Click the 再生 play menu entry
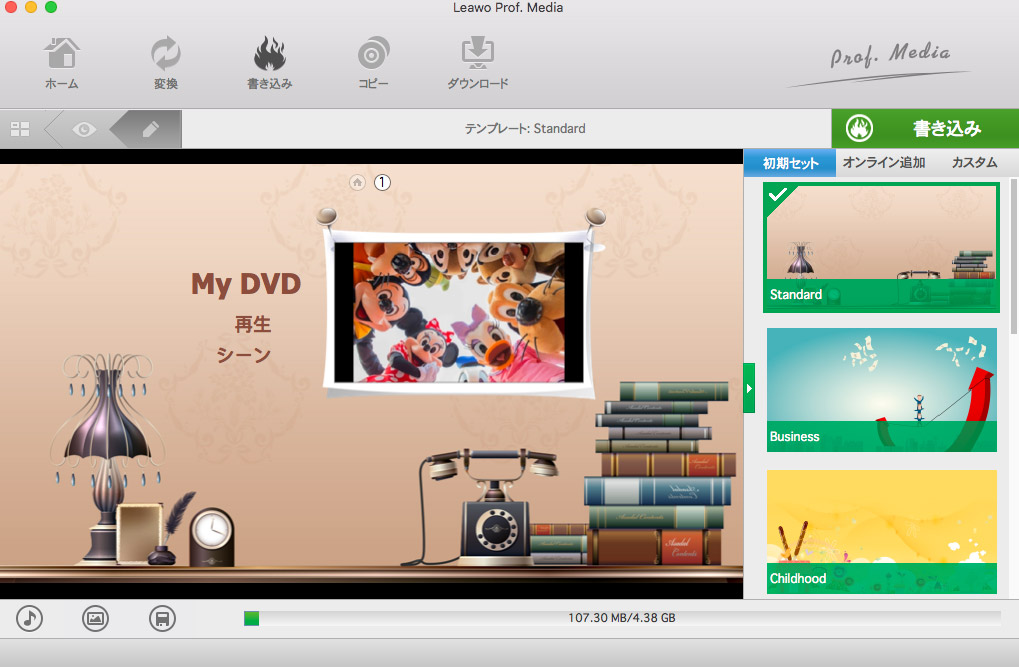Viewport: 1019px width, 667px height. click(x=253, y=324)
